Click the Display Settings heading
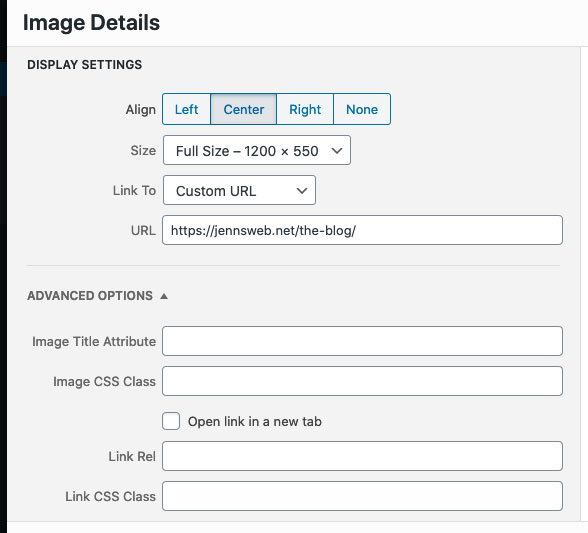 (85, 65)
